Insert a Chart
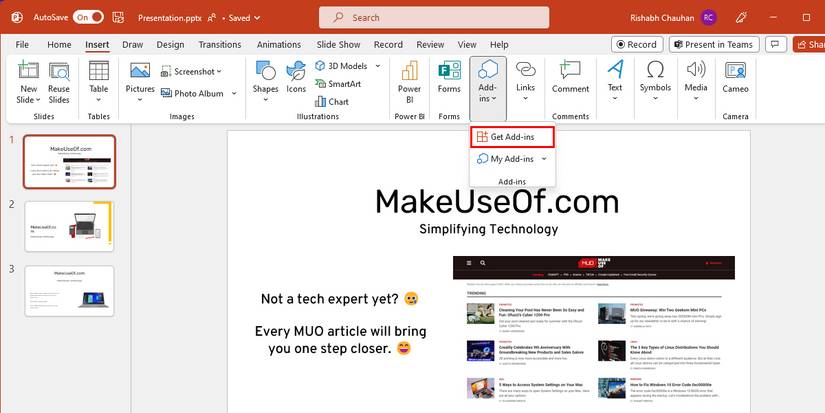The width and height of the screenshot is (825, 413). [x=331, y=102]
